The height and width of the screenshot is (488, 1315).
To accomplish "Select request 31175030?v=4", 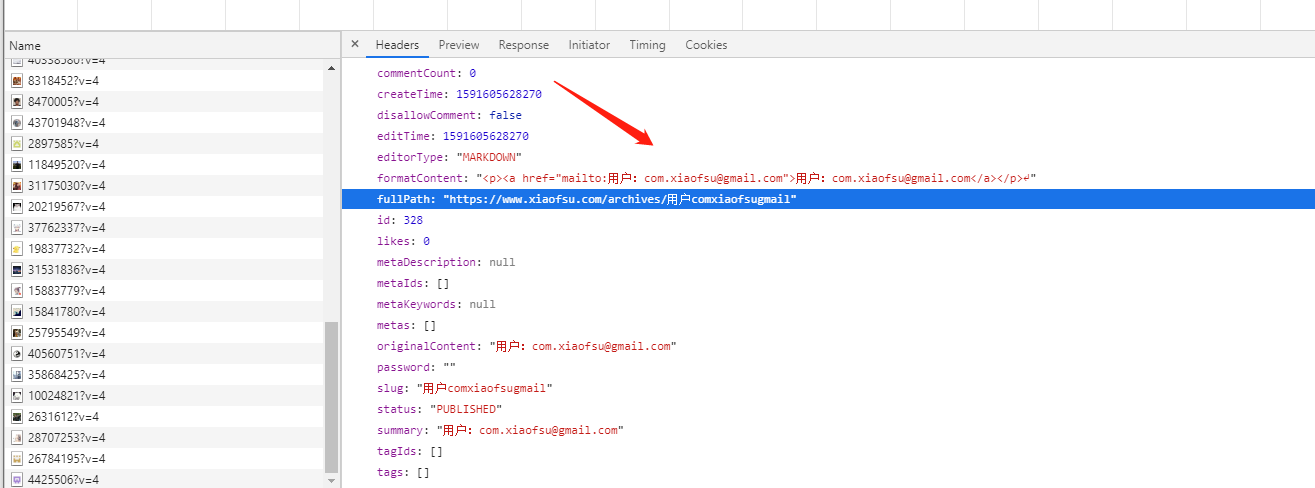I will (162, 185).
